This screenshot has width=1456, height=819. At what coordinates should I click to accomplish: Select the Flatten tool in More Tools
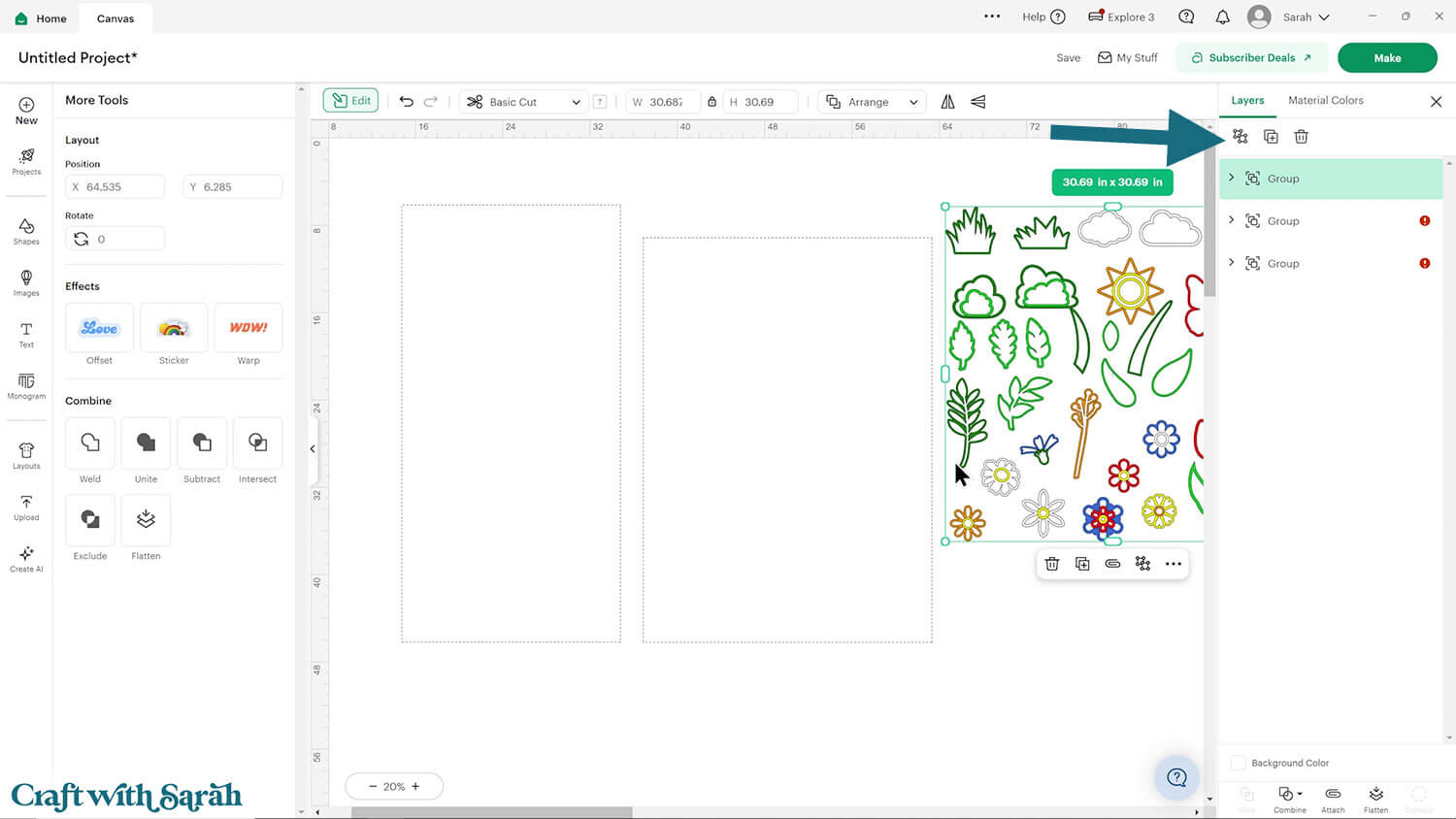(x=146, y=520)
